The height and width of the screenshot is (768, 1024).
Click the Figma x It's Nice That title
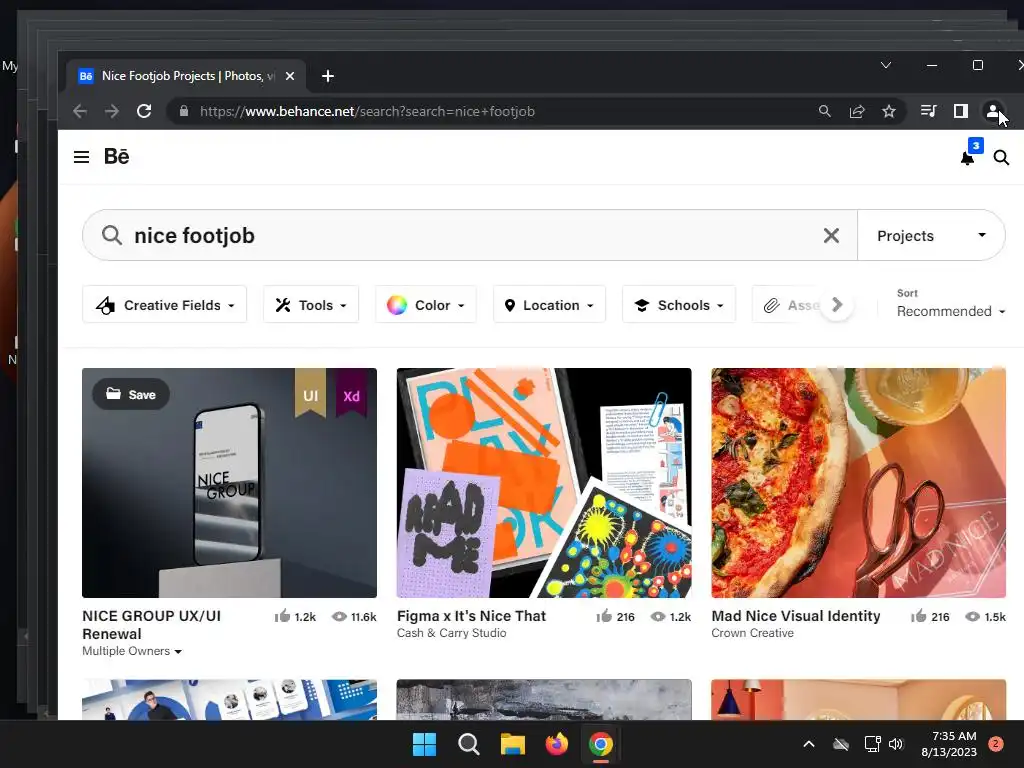click(472, 616)
